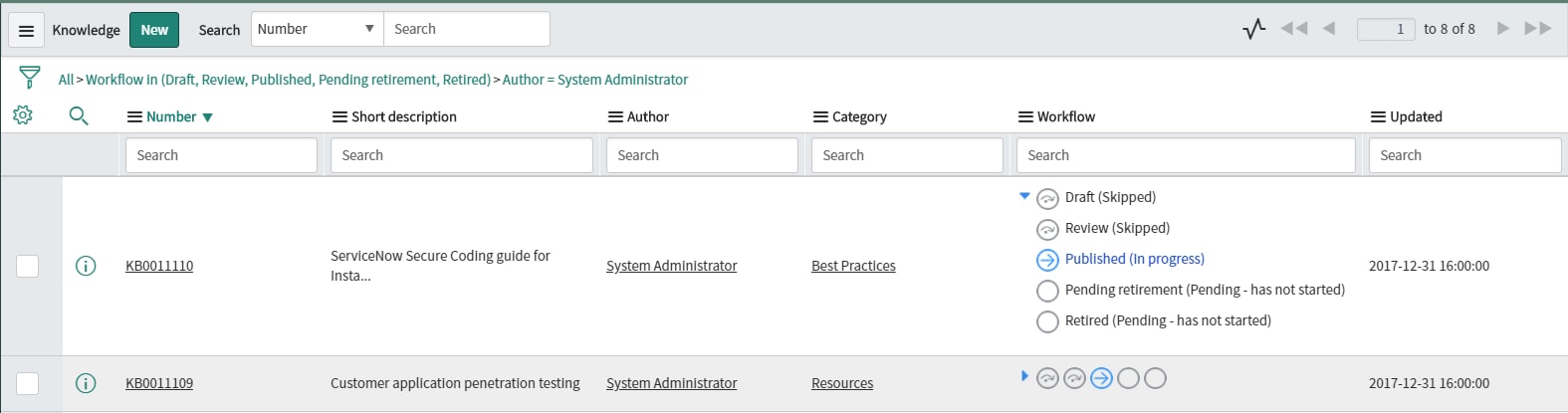1568x413 pixels.
Task: Go to next page arrow
Action: tap(1503, 29)
